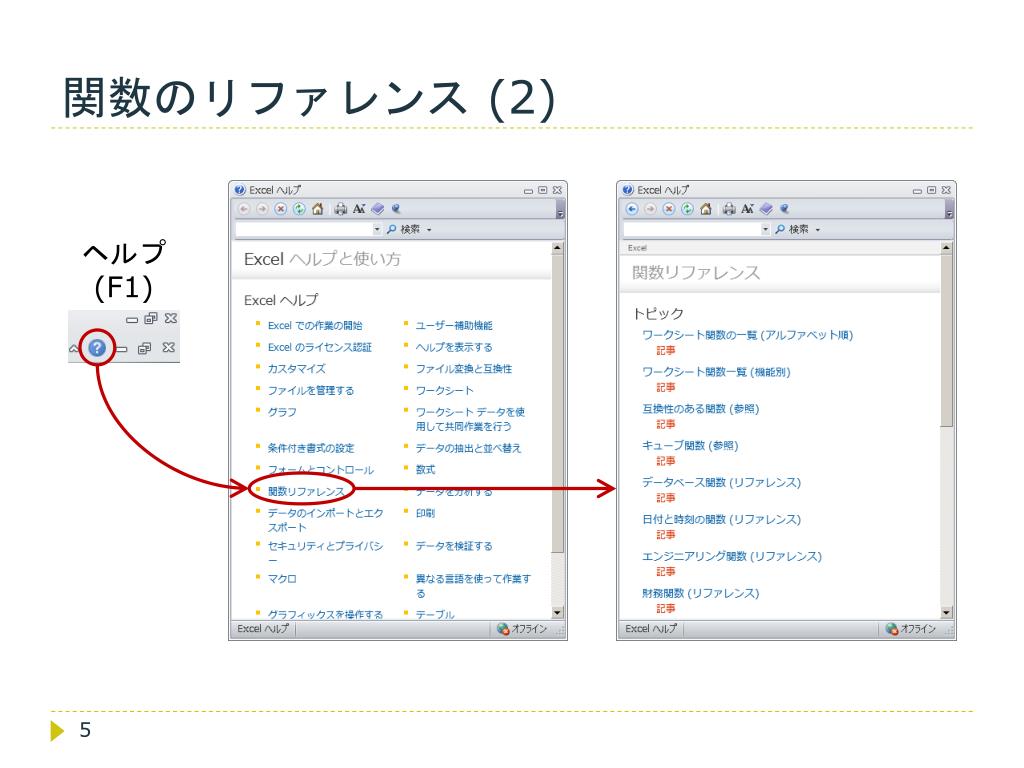Open データベース関数 (リファレンス) topic

coord(721,483)
